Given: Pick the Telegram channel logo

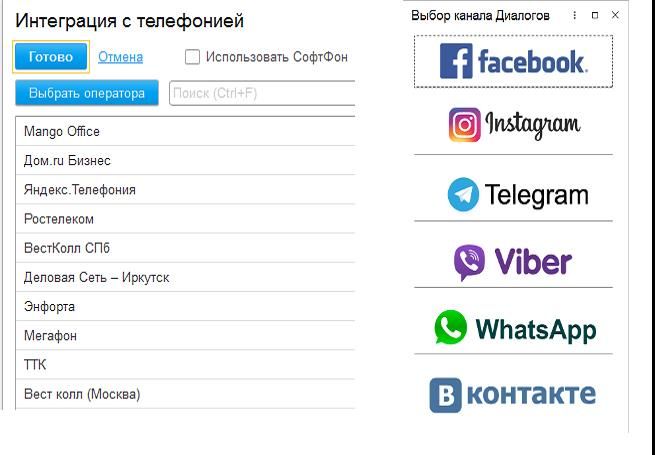Looking at the screenshot, I should 513,194.
